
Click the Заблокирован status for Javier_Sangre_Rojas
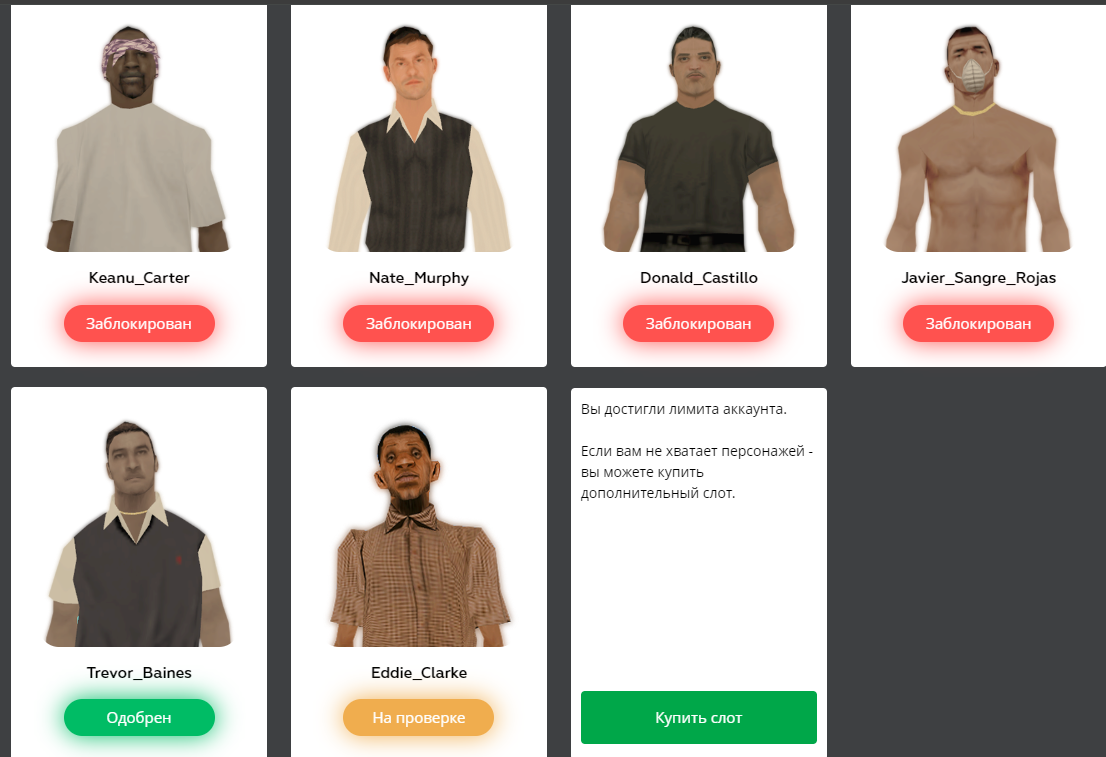(978, 324)
